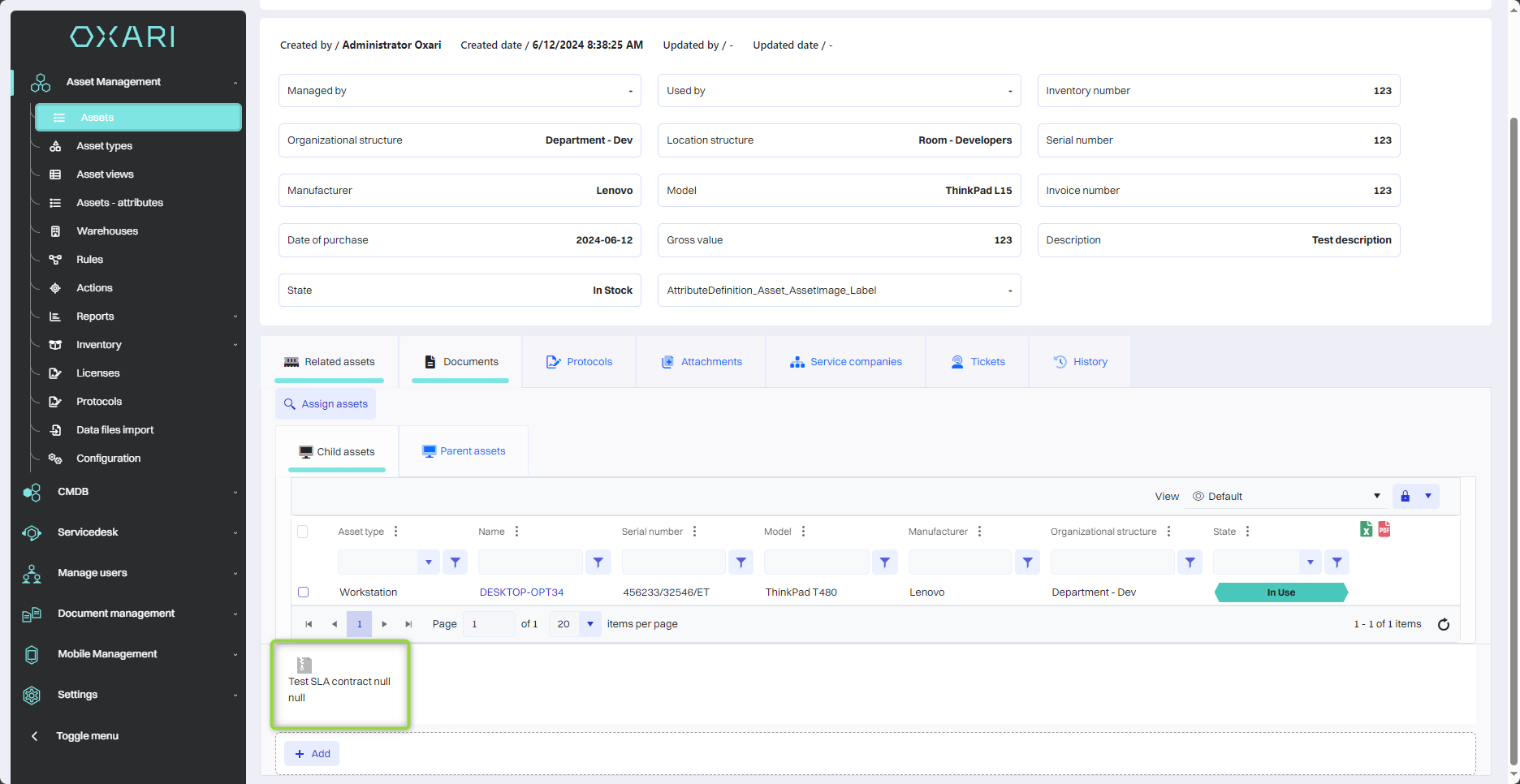Export the child assets grid to Excel
Viewport: 1520px width, 784px height.
1366,529
